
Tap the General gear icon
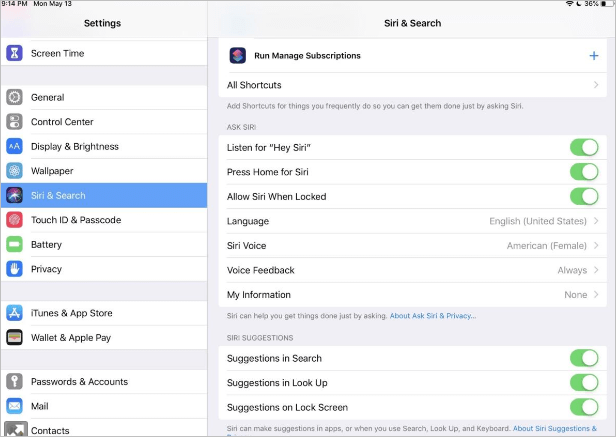[14, 97]
